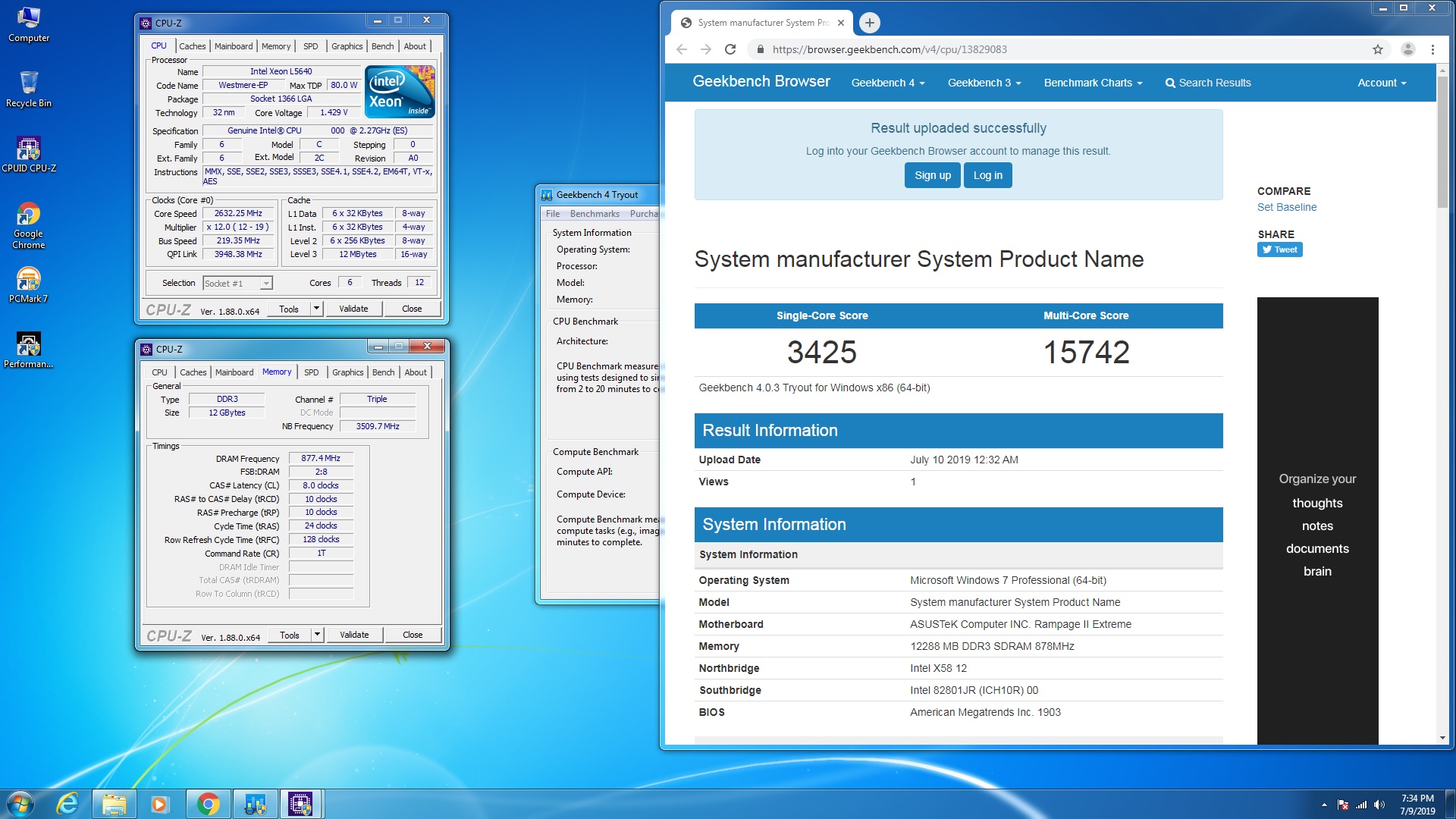Open Windows Explorer from the taskbar
The image size is (1456, 819).
pos(115,804)
